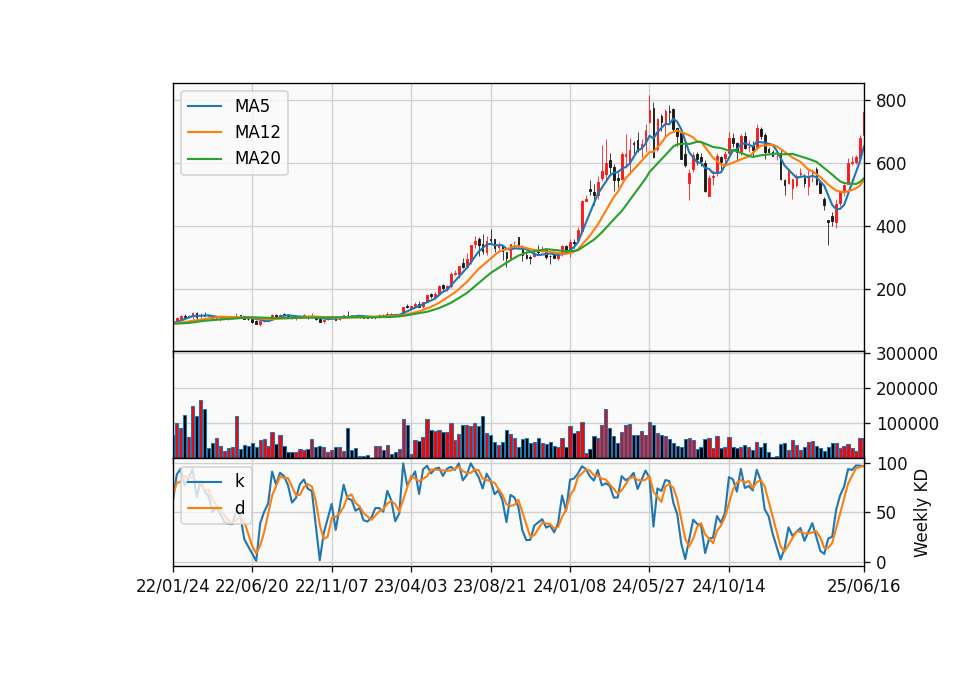Click the 600 price axis tick label
This screenshot has height=690, width=960.
[891, 164]
